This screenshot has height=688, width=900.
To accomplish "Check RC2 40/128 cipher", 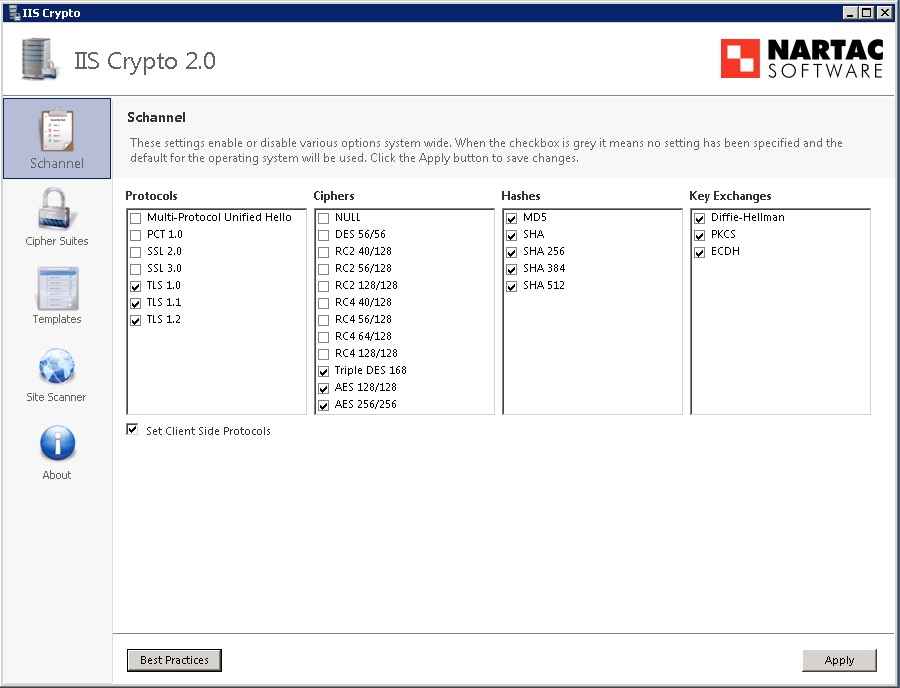I will pos(324,252).
